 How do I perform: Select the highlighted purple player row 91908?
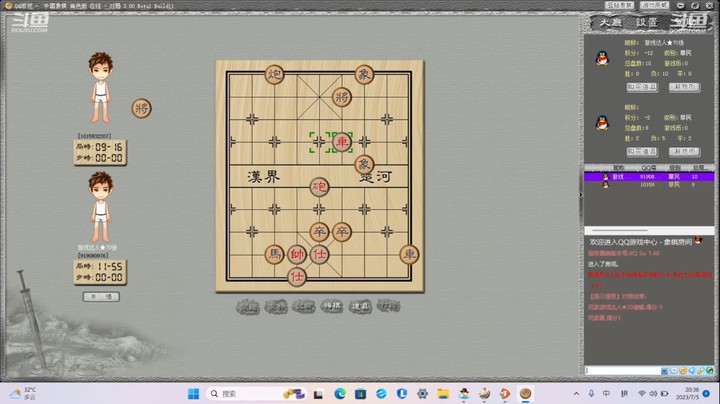pyautogui.click(x=649, y=177)
